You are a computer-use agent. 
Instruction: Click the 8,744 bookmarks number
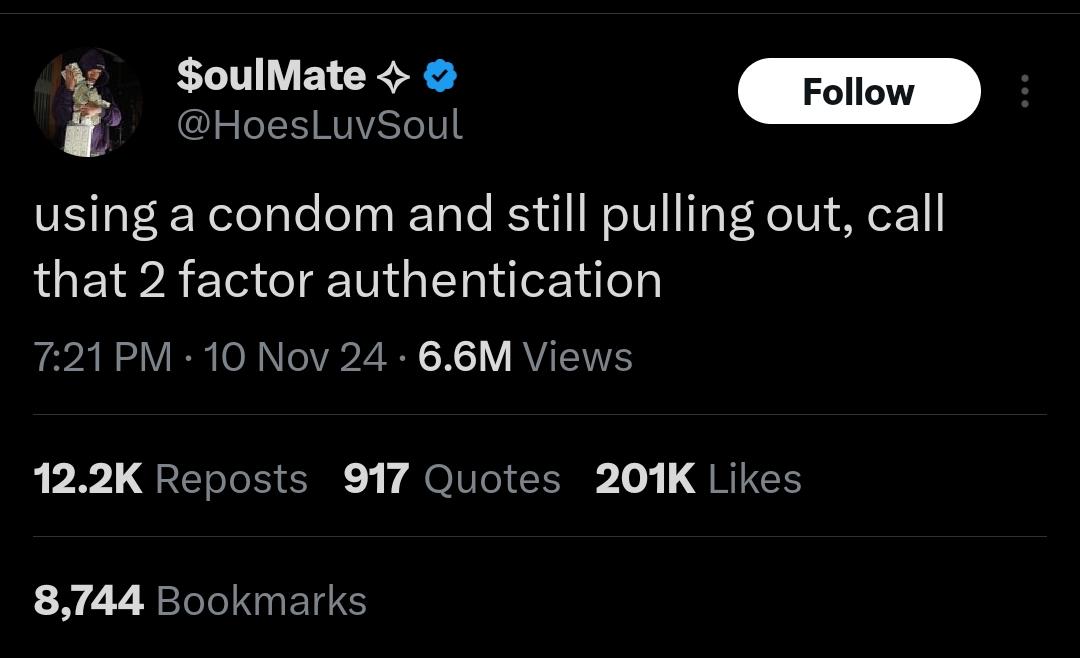[x=89, y=600]
